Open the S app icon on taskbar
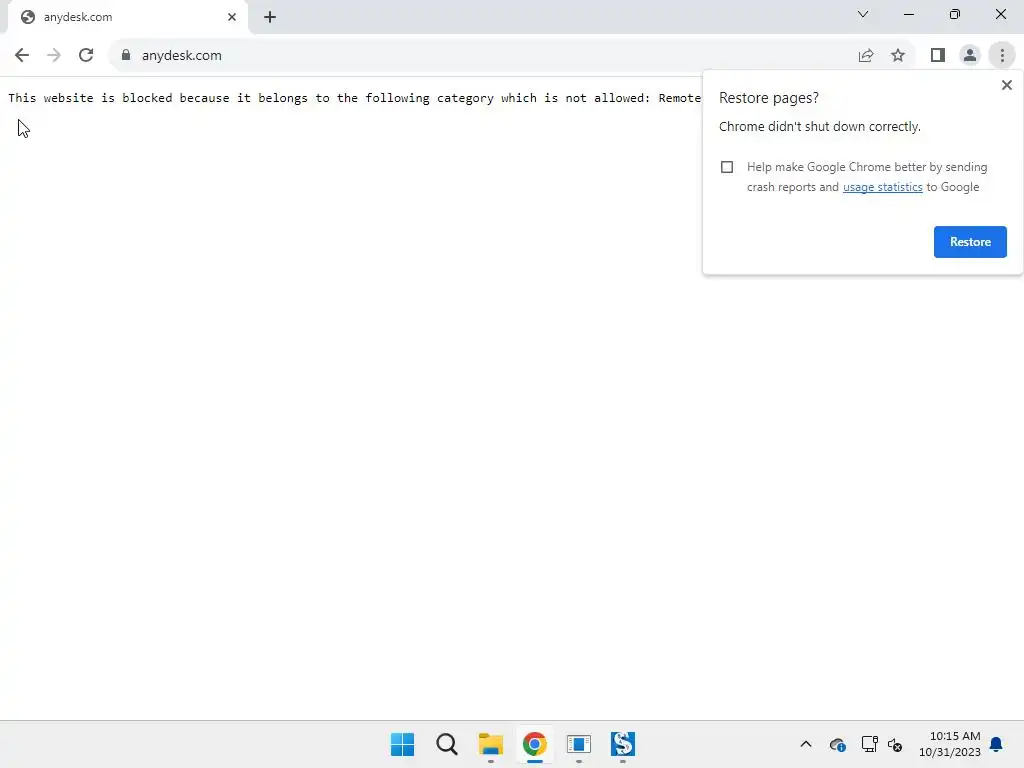This screenshot has height=768, width=1024. click(622, 744)
